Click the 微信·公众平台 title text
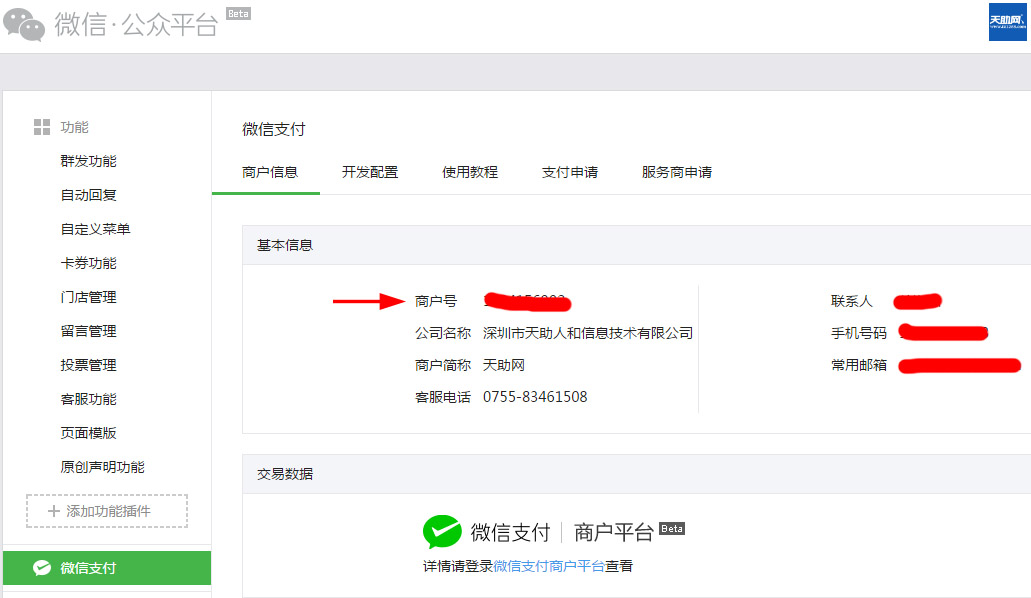The height and width of the screenshot is (598, 1031). 136,24
